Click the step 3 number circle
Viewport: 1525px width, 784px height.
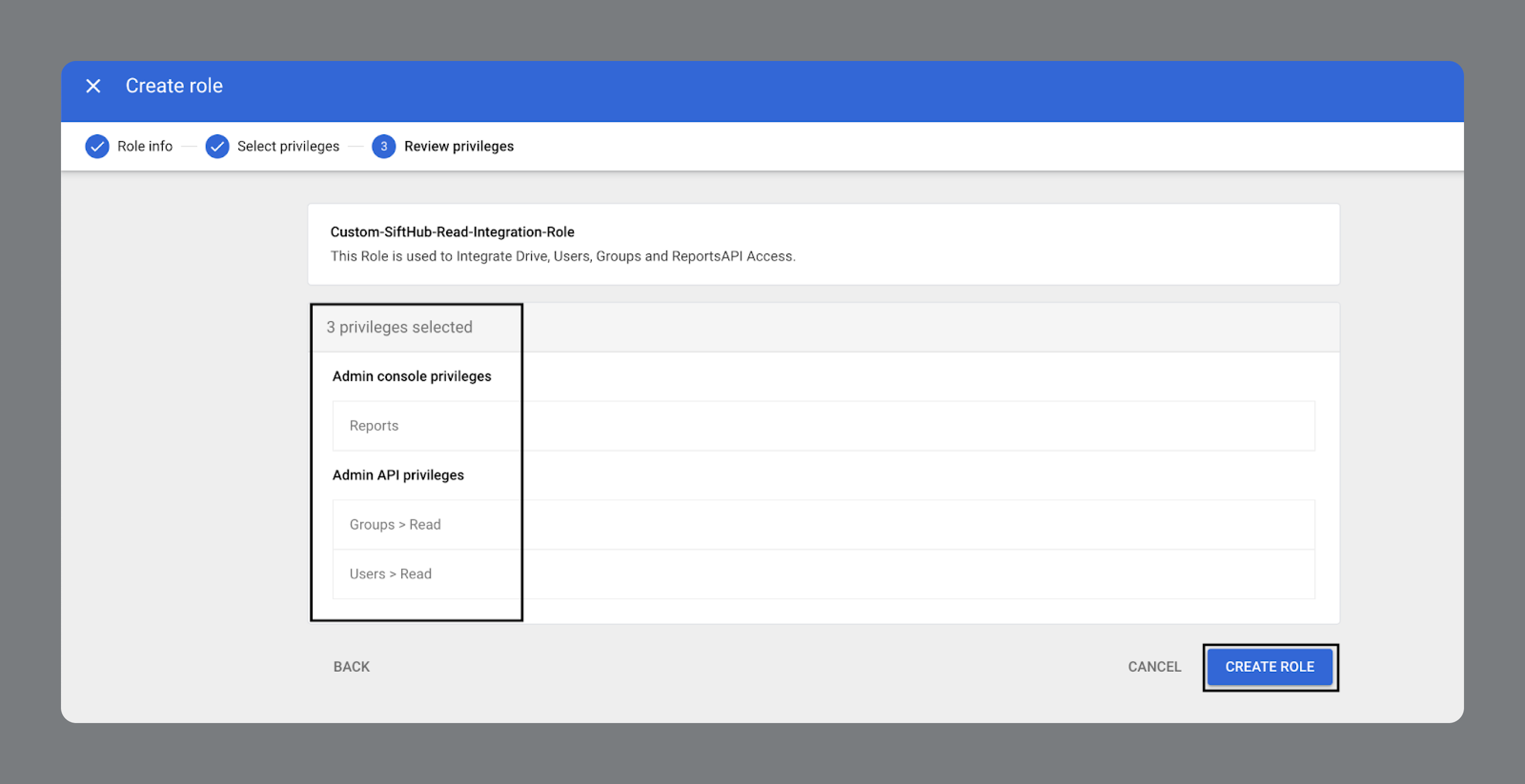[x=384, y=146]
